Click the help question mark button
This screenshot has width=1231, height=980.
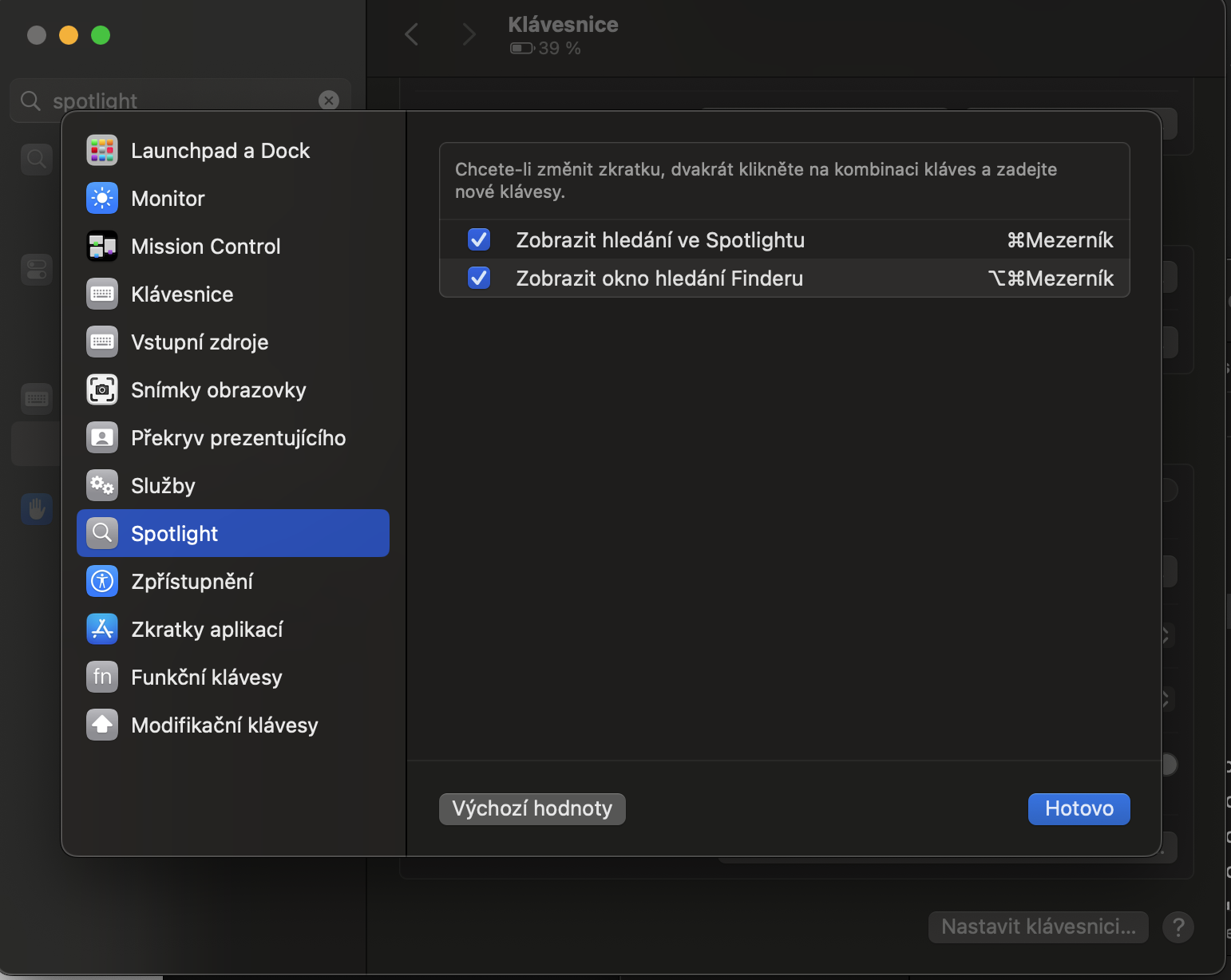[x=1178, y=927]
